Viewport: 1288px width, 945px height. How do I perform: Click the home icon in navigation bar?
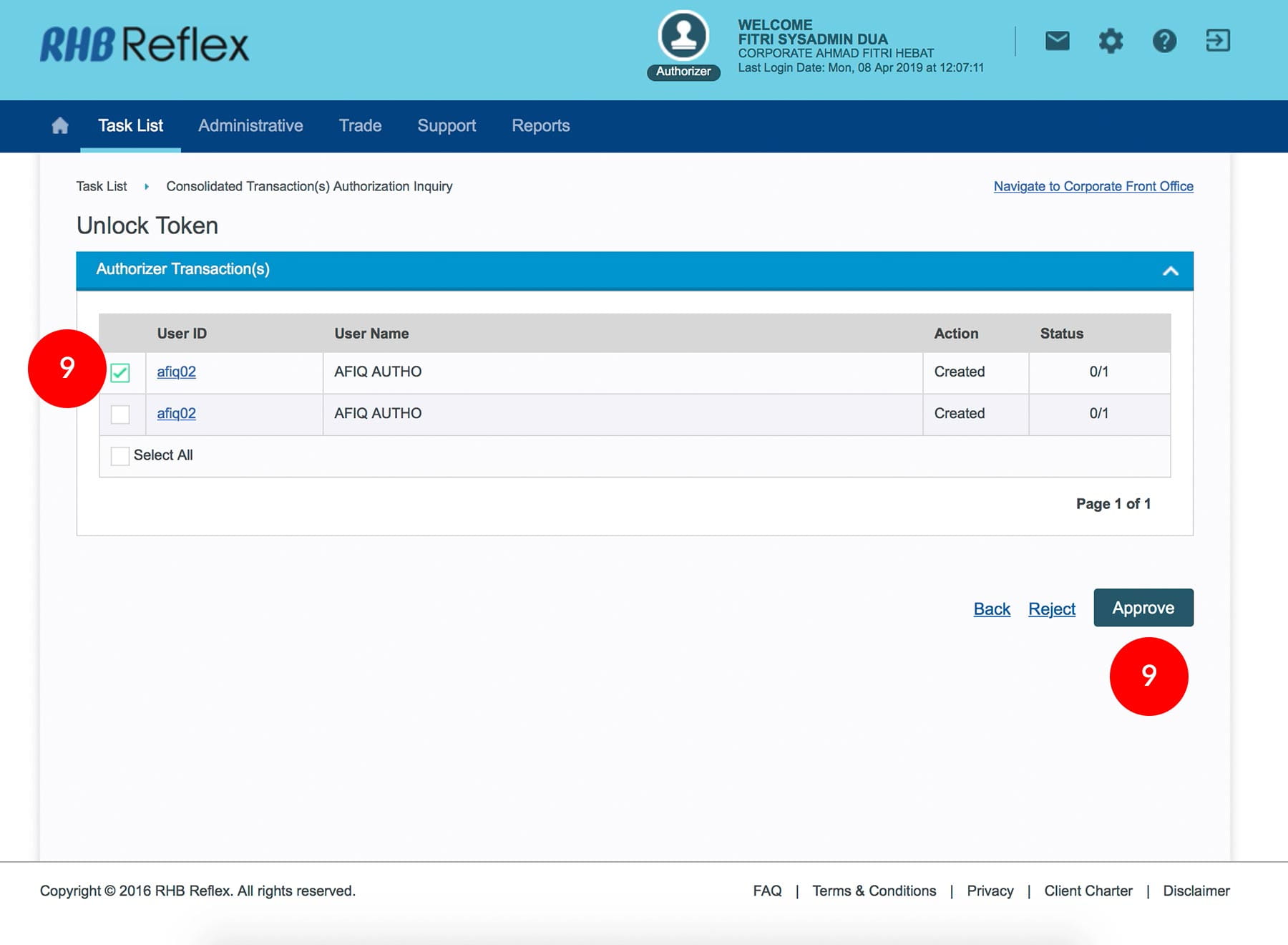[60, 126]
